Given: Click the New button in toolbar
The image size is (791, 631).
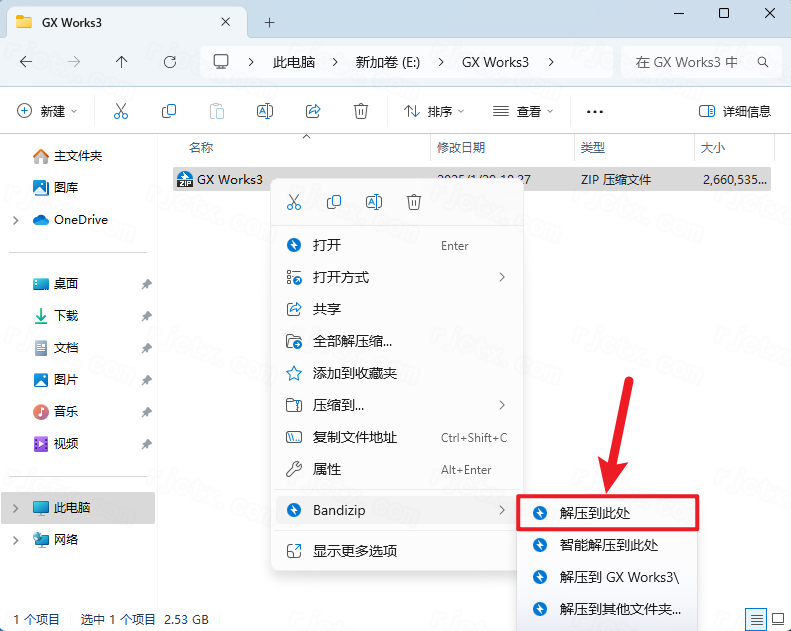Looking at the screenshot, I should (x=48, y=111).
